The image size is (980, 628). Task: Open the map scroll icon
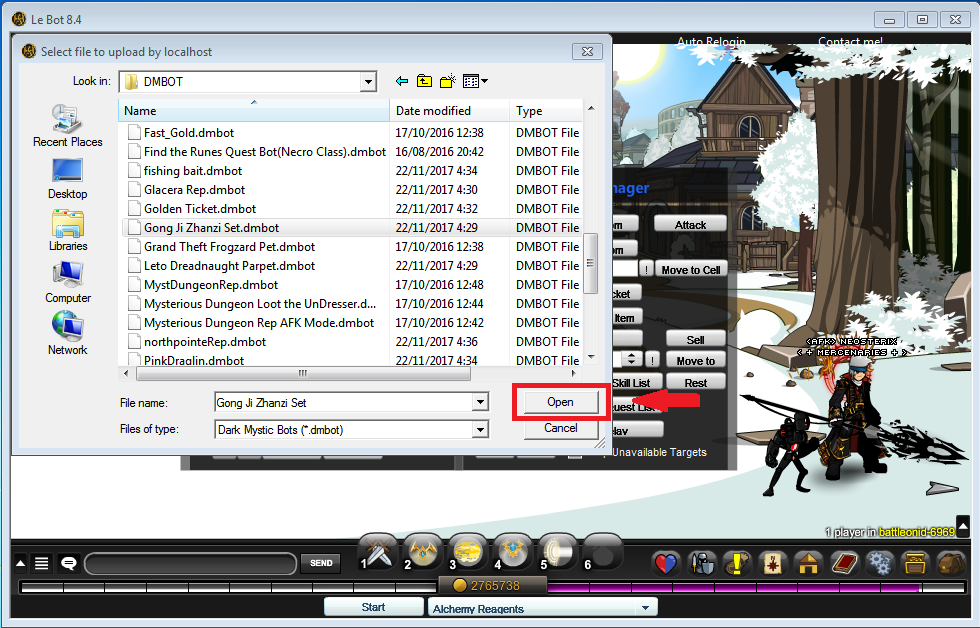(x=773, y=564)
